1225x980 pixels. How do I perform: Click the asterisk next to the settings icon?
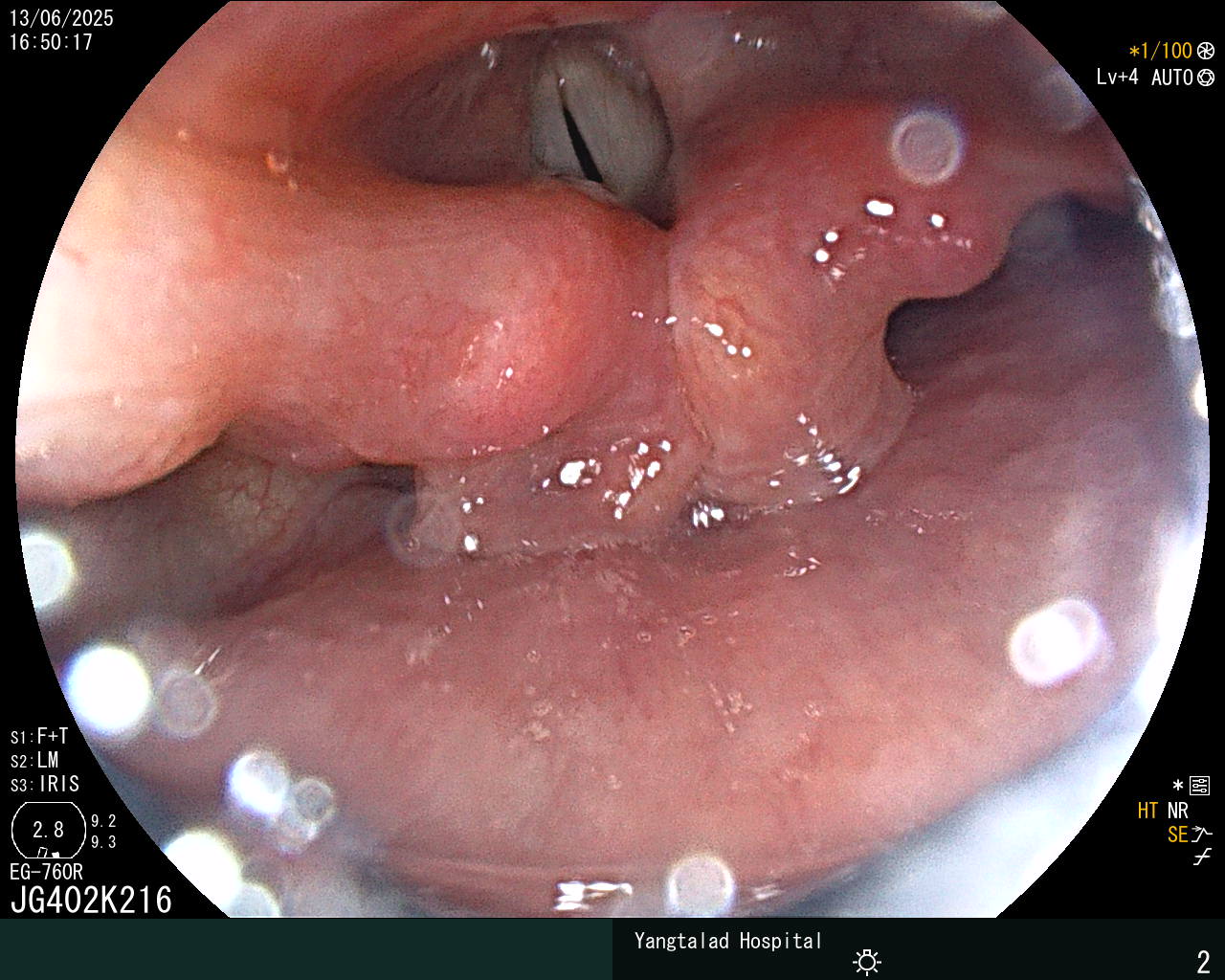(x=1178, y=786)
